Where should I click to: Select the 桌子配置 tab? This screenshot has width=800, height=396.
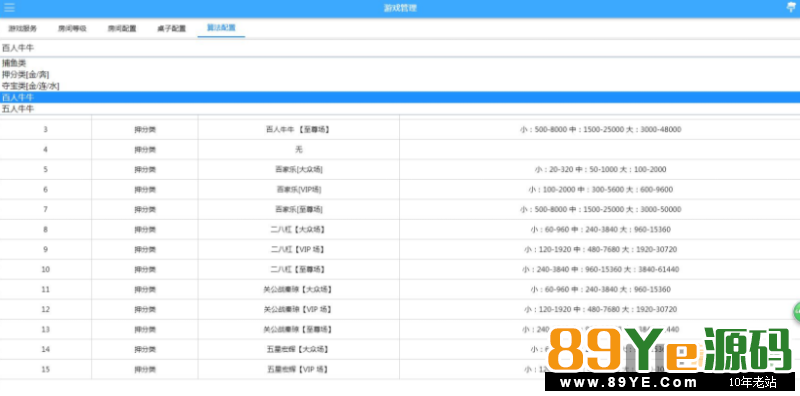171,29
